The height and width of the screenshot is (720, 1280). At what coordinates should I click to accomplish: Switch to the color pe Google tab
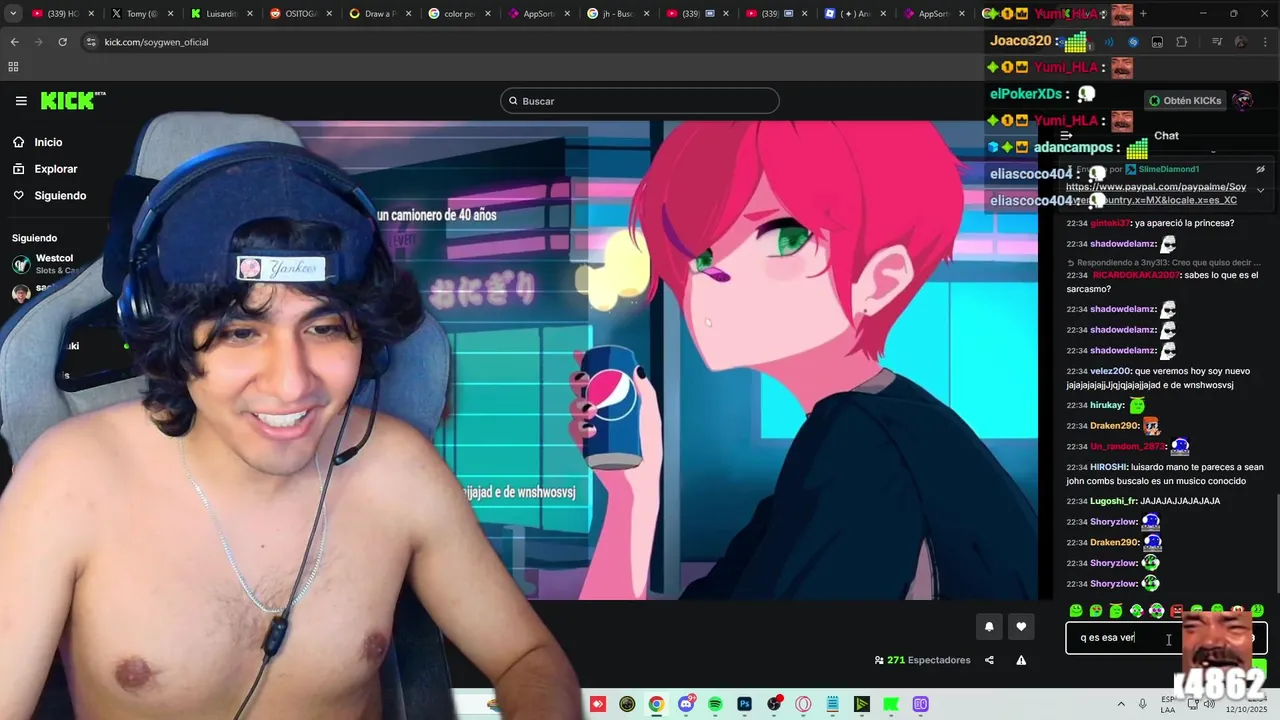click(x=458, y=14)
